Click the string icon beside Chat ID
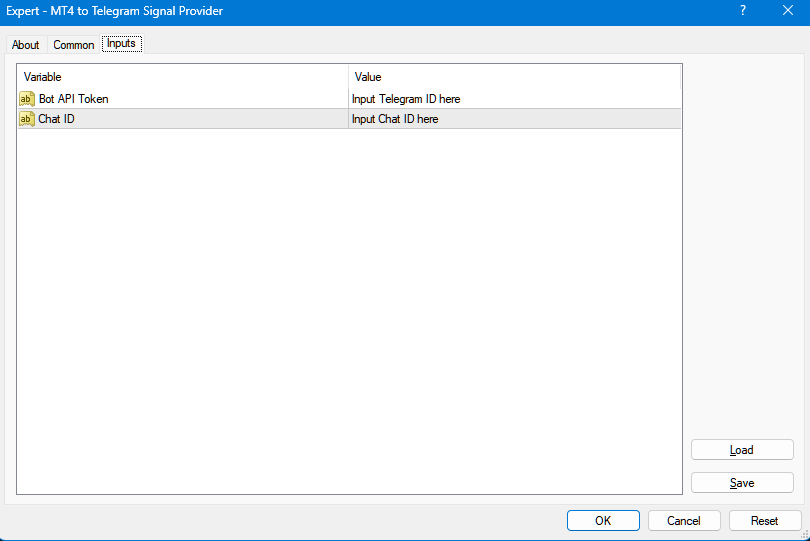Screen dimensions: 810x541 point(27,119)
